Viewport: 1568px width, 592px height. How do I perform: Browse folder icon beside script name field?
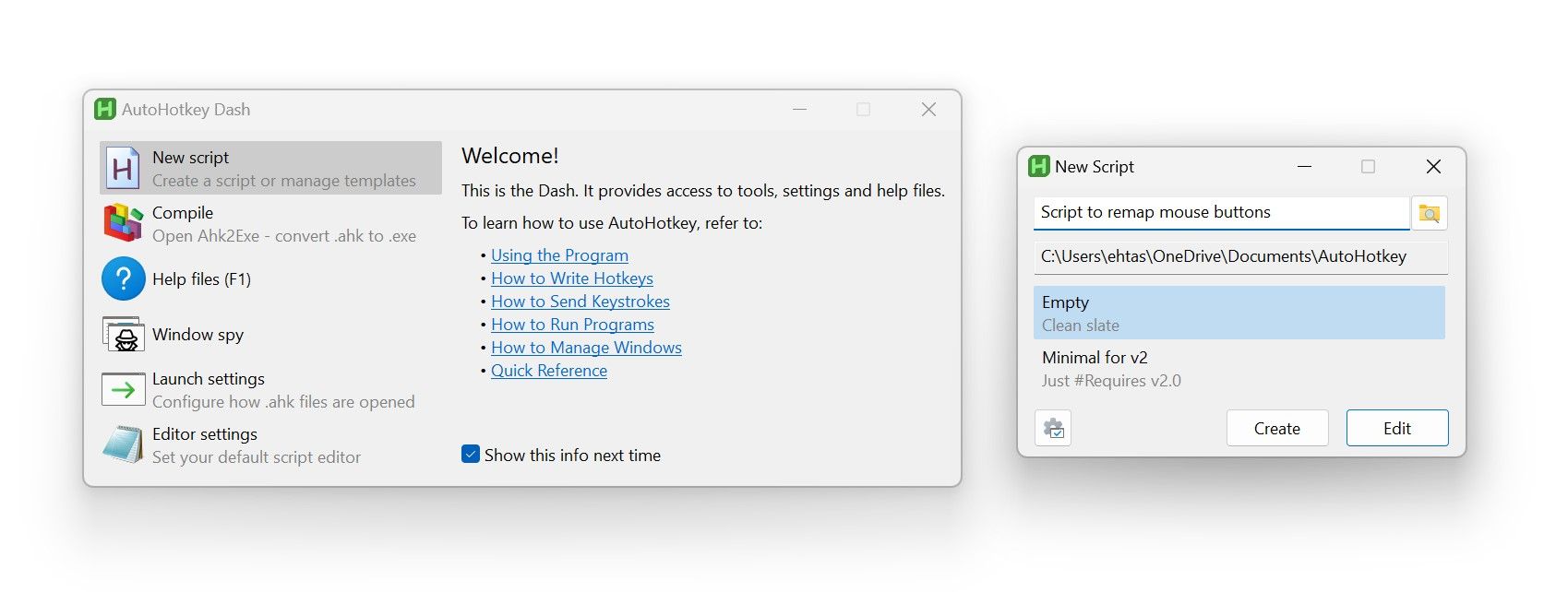(x=1429, y=213)
